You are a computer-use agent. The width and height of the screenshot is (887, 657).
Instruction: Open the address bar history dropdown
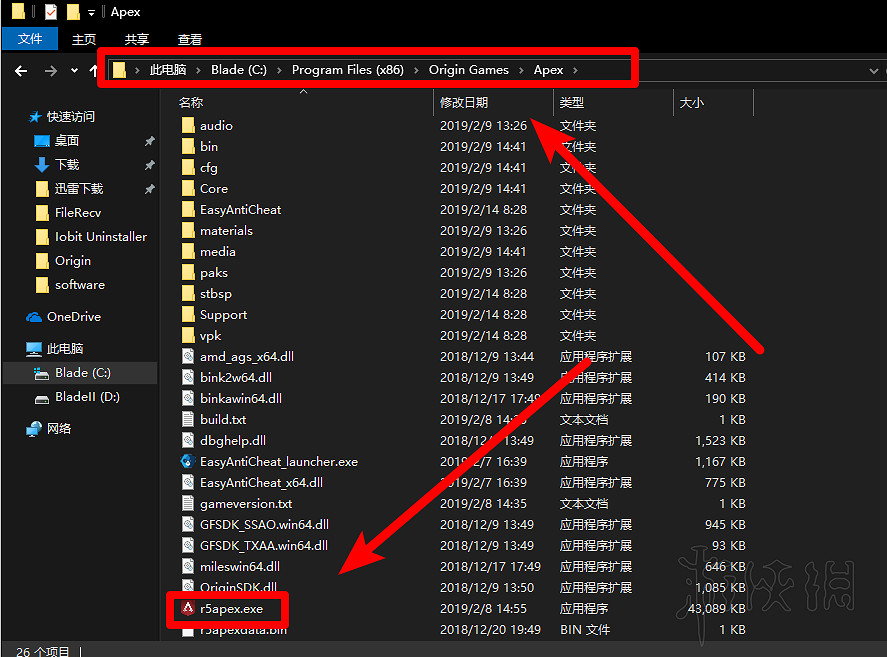click(873, 69)
